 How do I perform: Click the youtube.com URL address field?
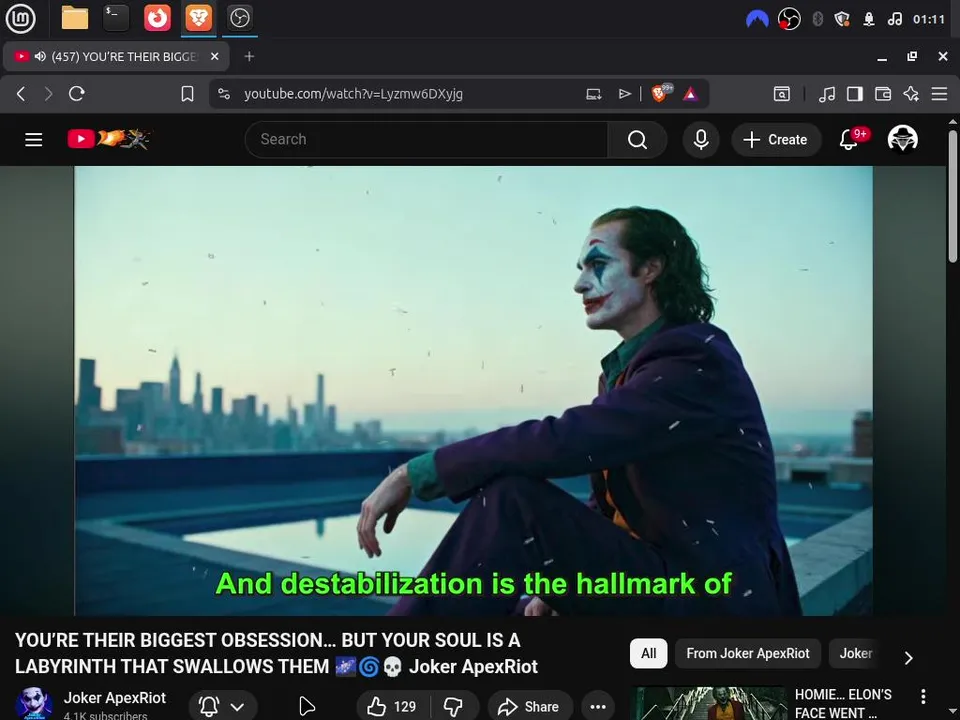click(353, 94)
